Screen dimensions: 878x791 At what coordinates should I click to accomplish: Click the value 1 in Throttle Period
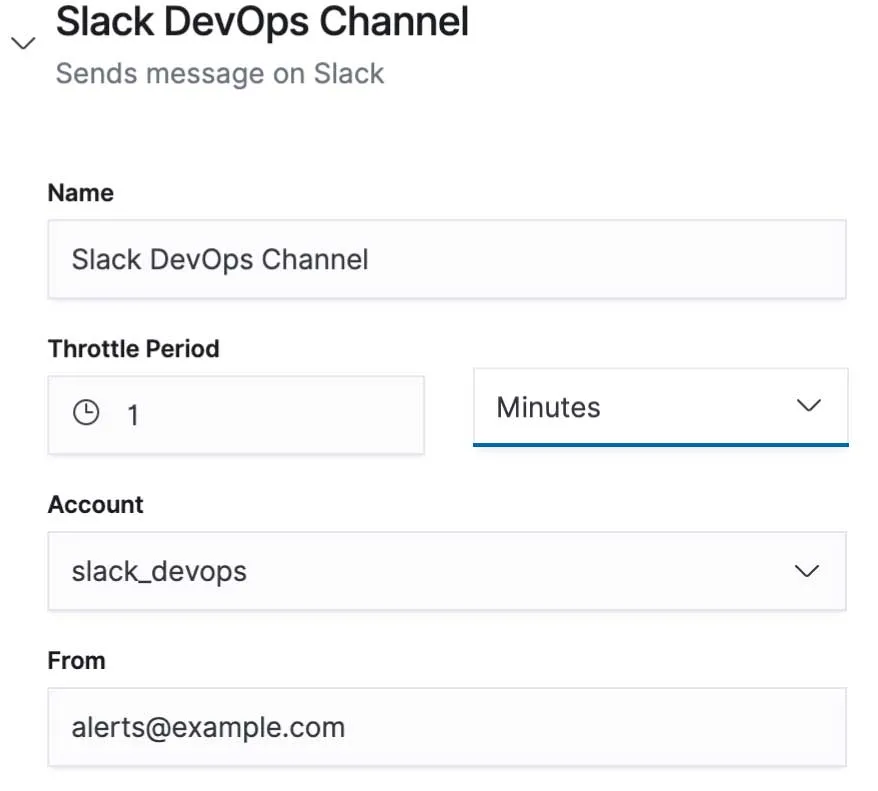133,415
